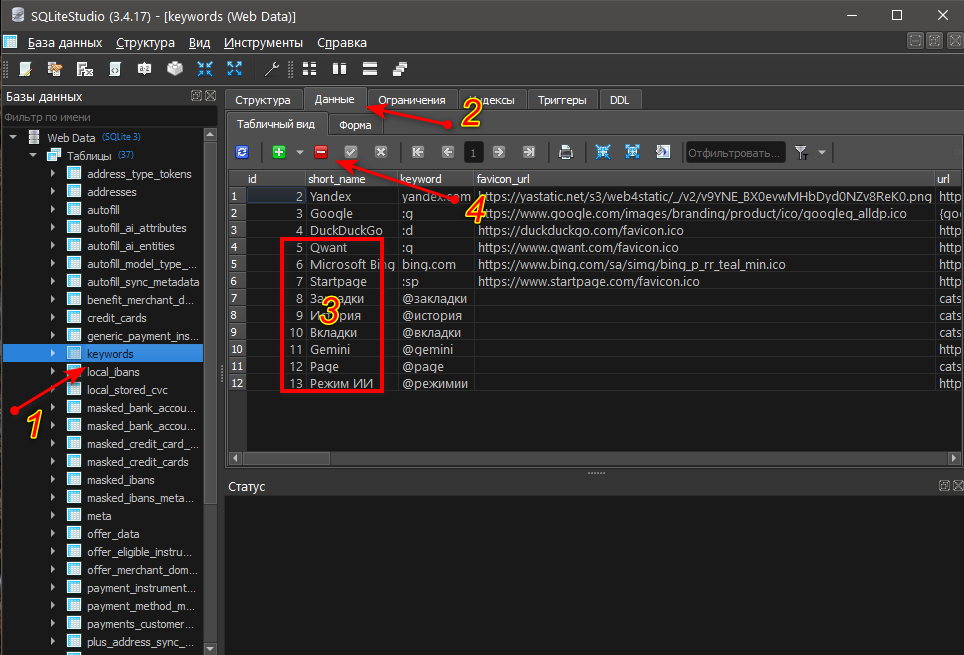Screen dimensions: 964x655
Task: Expand the keywords table node
Action: [x=53, y=353]
